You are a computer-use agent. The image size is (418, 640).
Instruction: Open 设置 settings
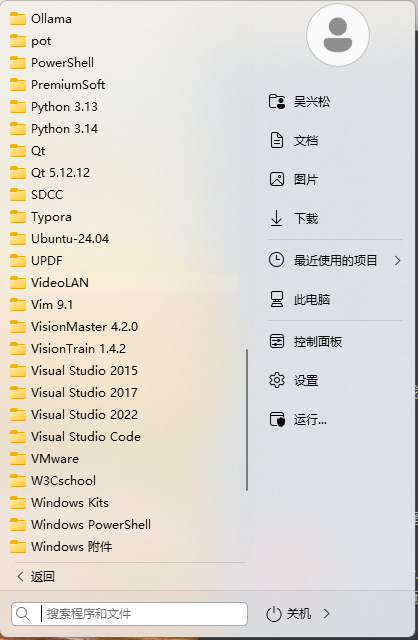click(x=294, y=380)
